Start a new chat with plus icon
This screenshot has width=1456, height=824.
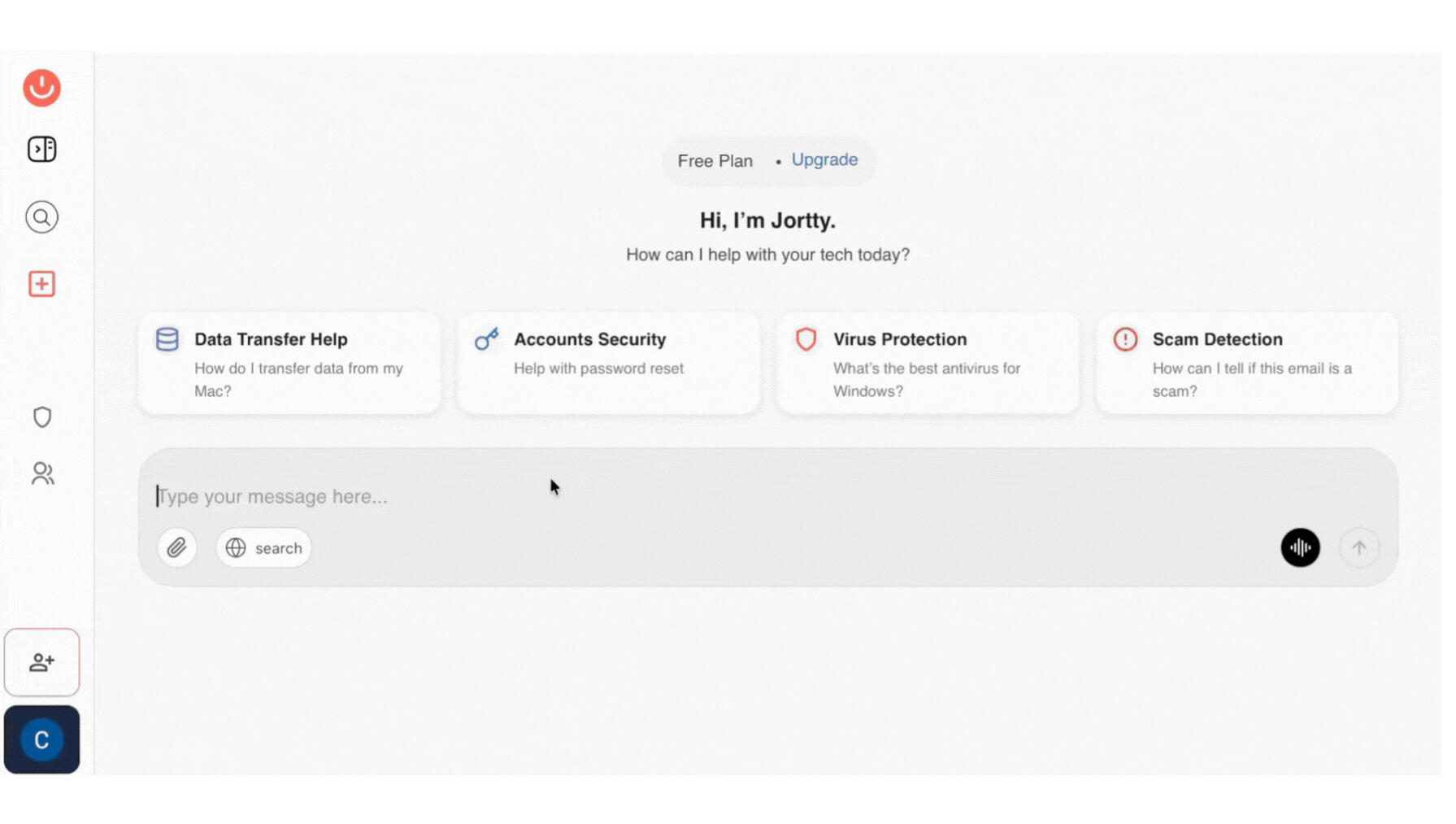click(x=41, y=284)
